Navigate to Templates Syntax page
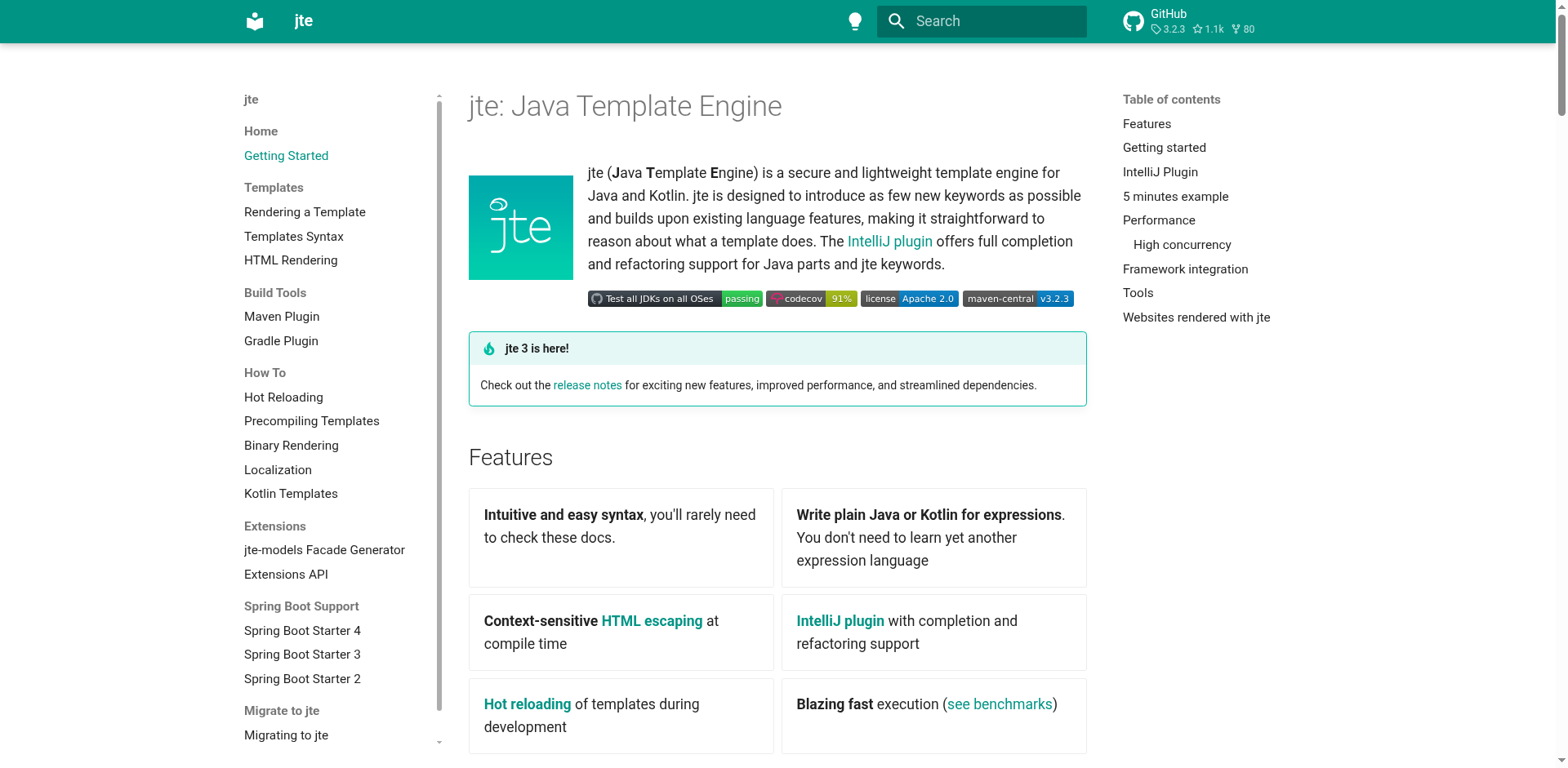Viewport: 1568px width, 768px height. click(x=293, y=237)
